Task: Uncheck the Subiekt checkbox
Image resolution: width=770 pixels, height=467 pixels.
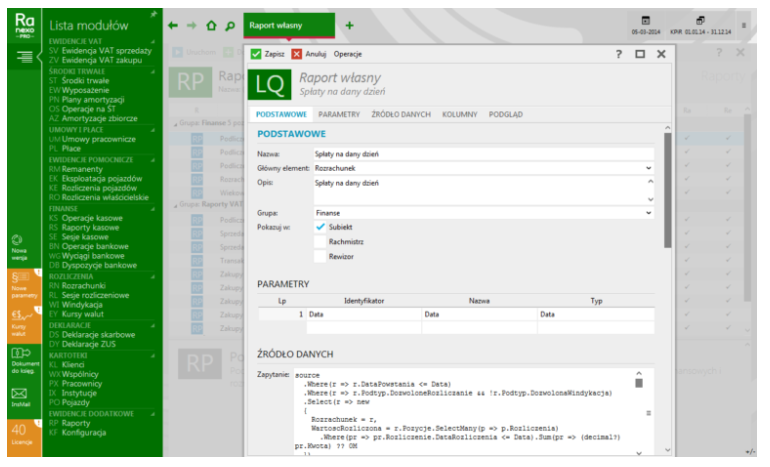Action: [320, 227]
